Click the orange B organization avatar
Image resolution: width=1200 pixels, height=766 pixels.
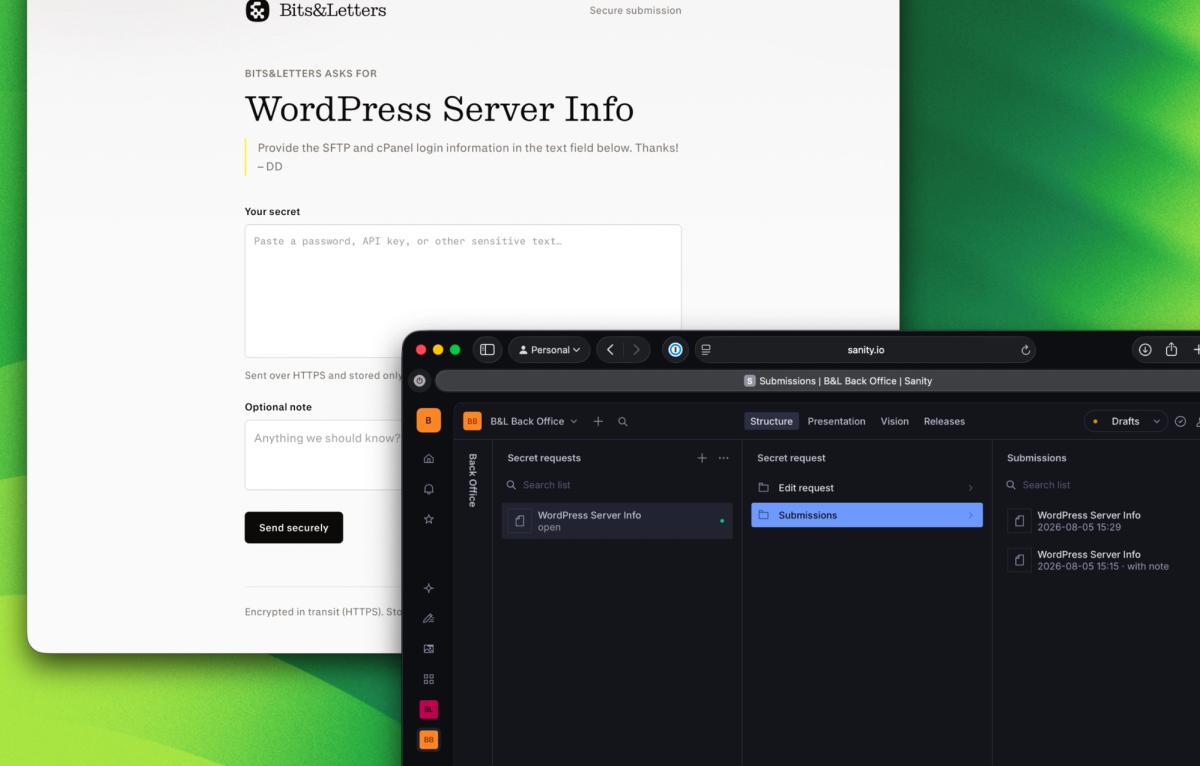428,420
